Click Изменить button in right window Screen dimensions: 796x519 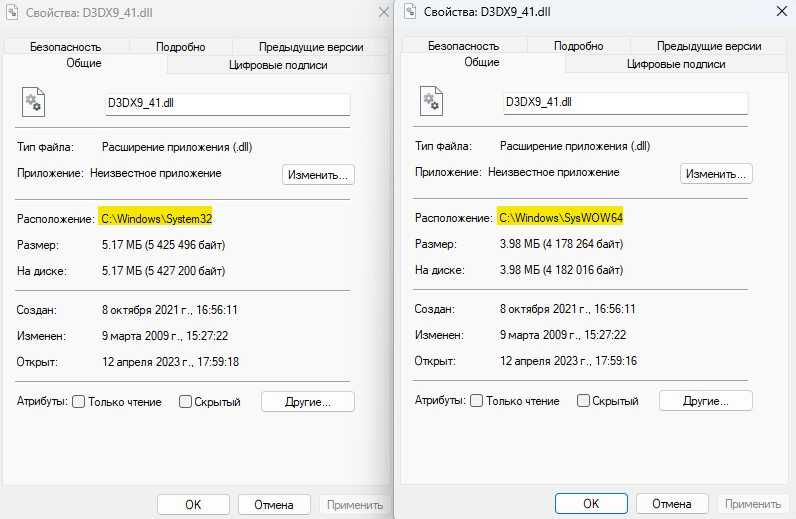click(716, 174)
